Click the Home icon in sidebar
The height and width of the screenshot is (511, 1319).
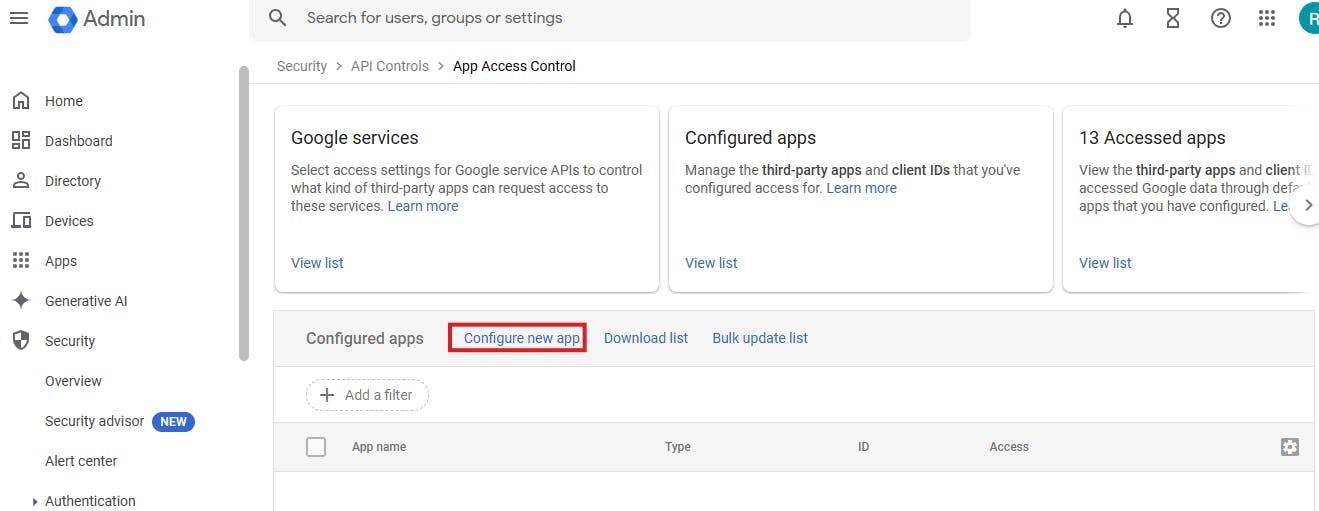pyautogui.click(x=20, y=101)
